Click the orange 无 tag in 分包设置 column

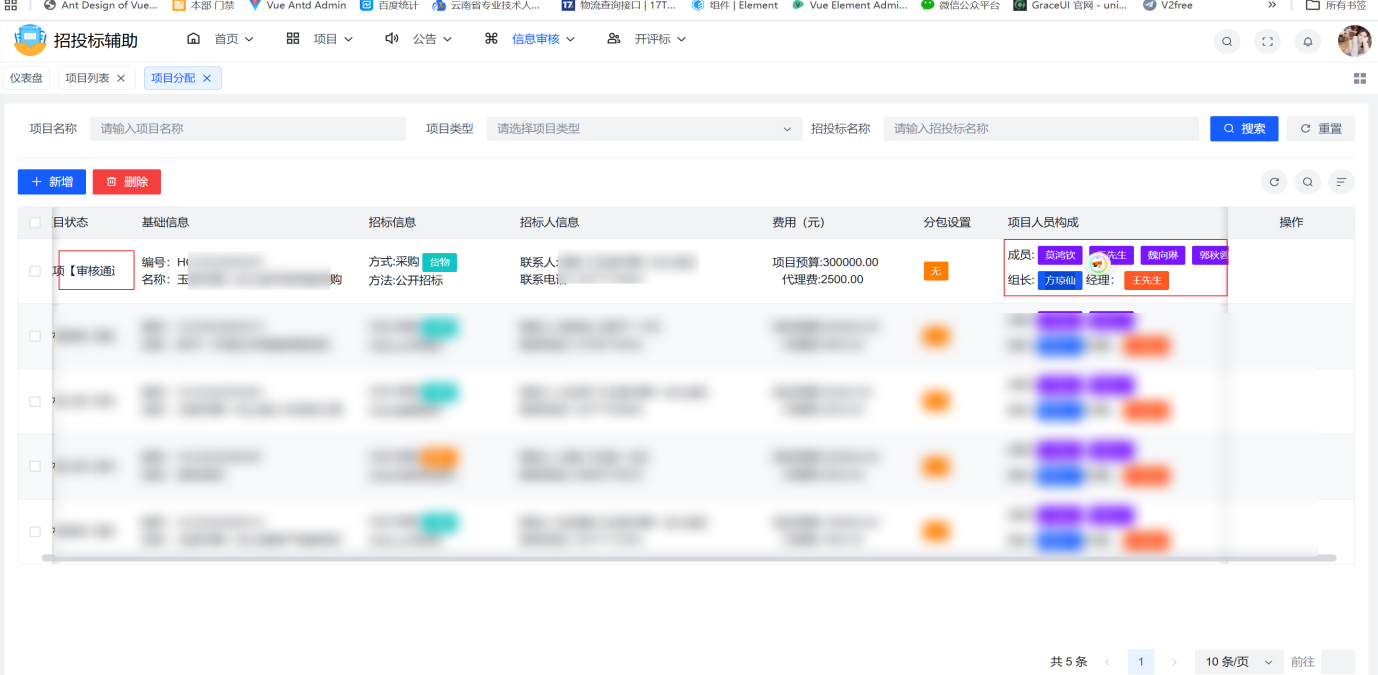click(x=935, y=270)
